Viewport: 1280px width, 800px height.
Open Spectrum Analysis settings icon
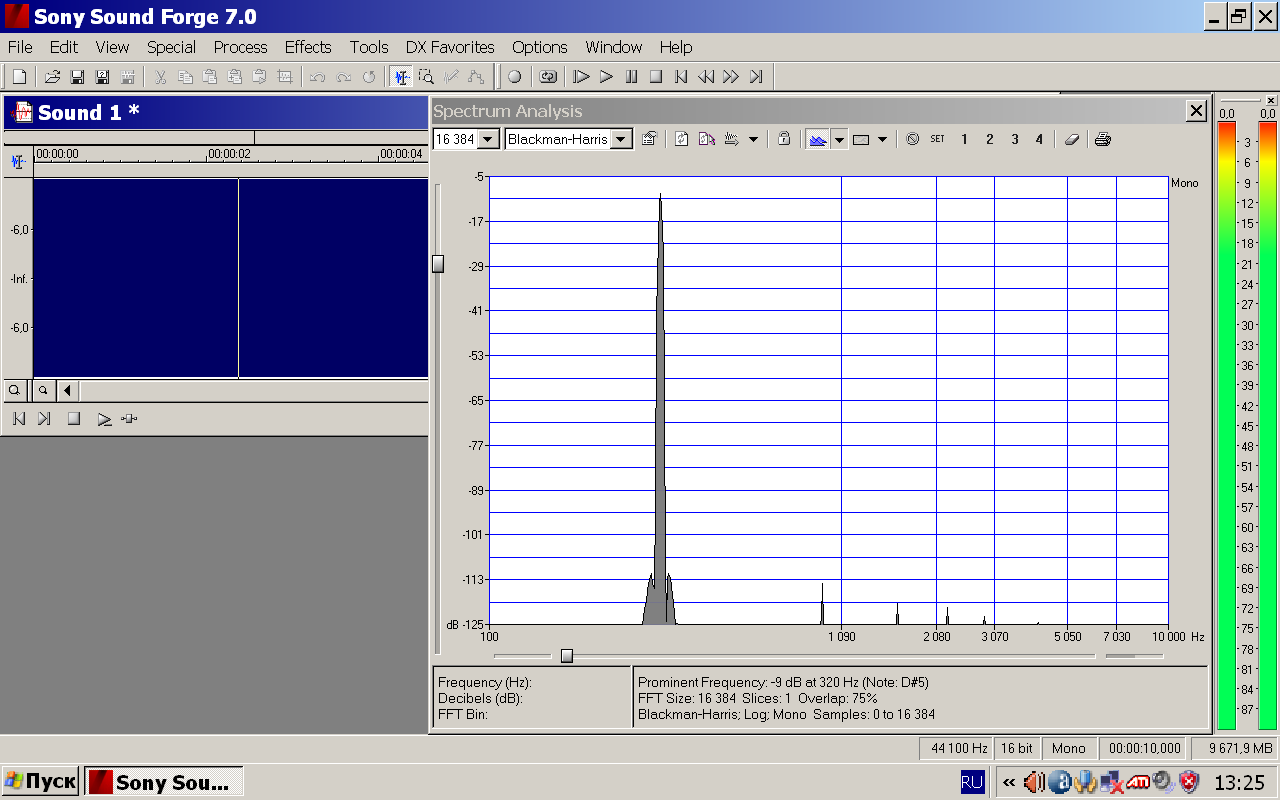pos(649,140)
